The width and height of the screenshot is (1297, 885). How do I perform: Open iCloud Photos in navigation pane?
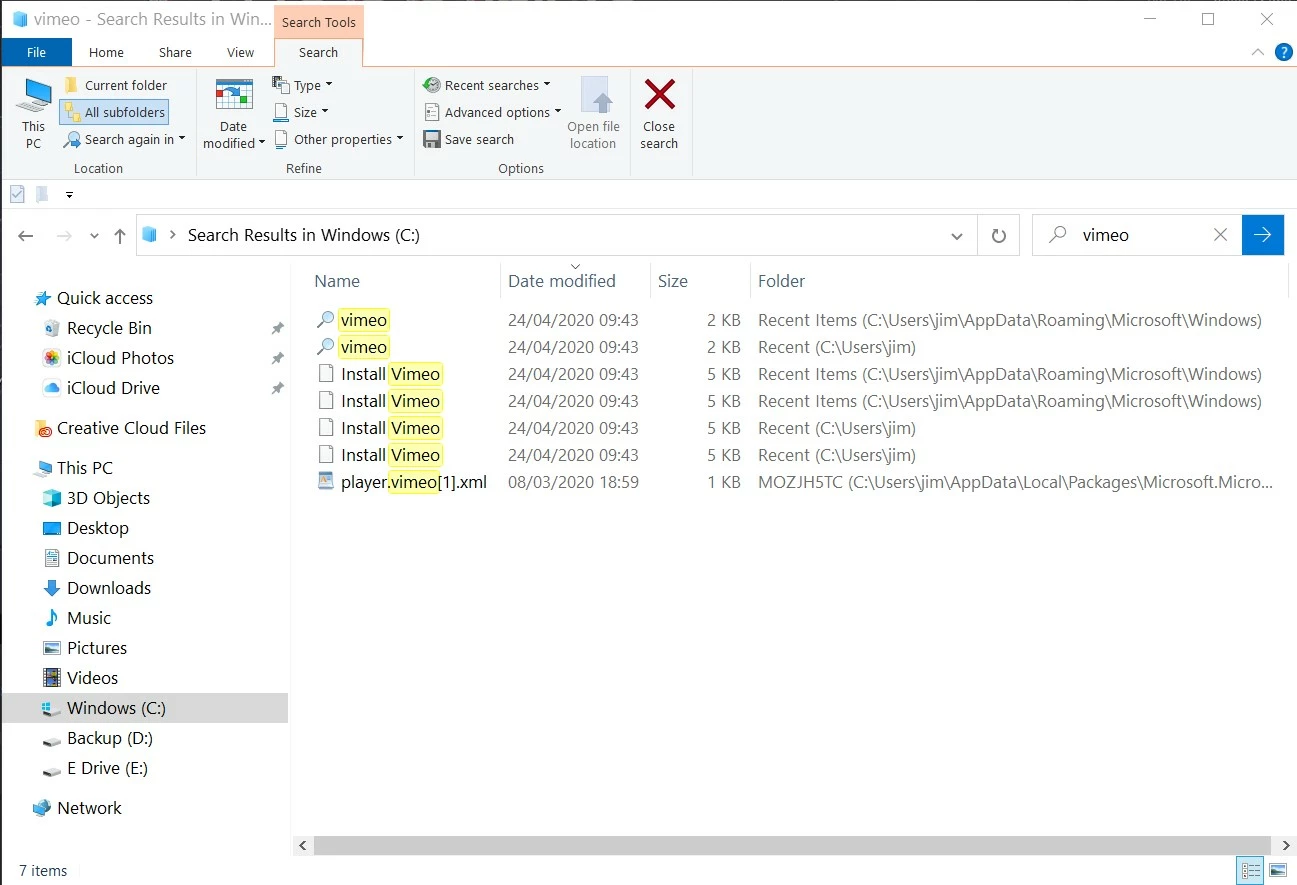(120, 358)
